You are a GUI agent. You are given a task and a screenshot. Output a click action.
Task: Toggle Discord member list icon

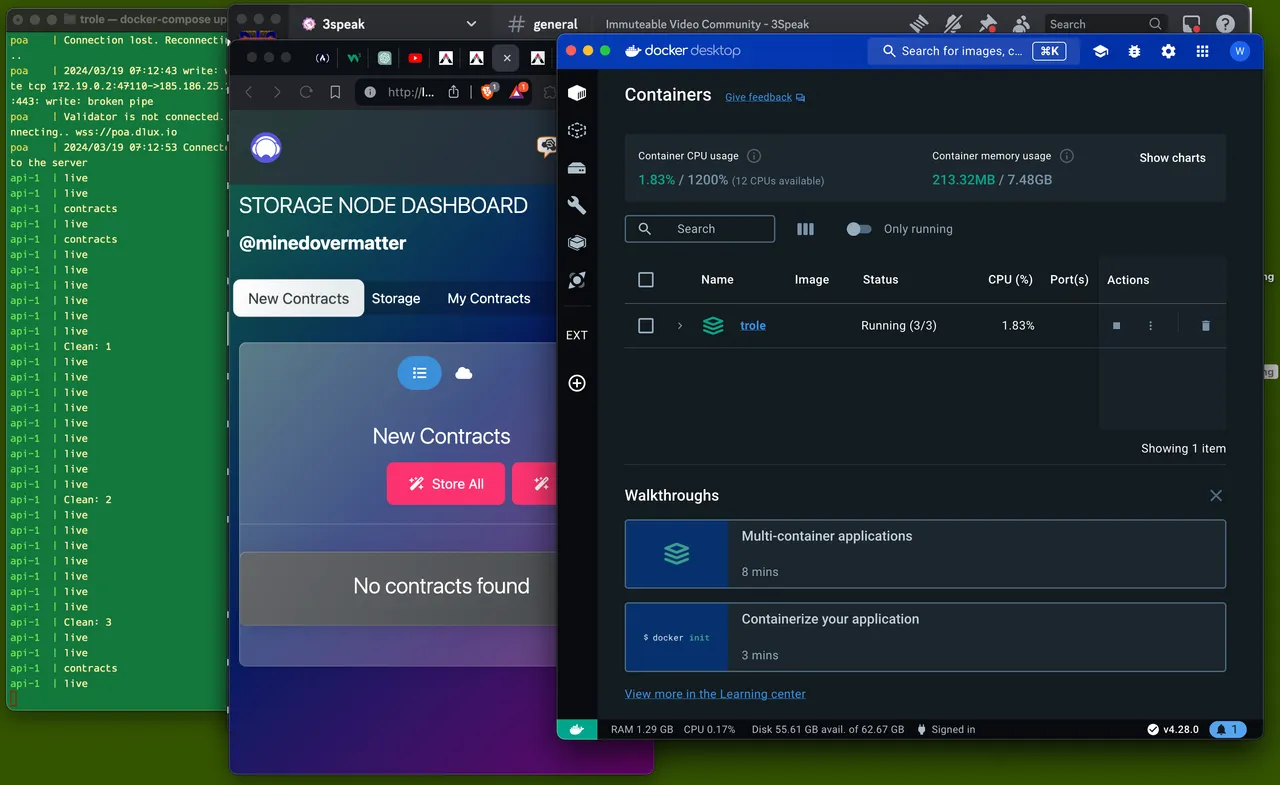tap(1021, 24)
